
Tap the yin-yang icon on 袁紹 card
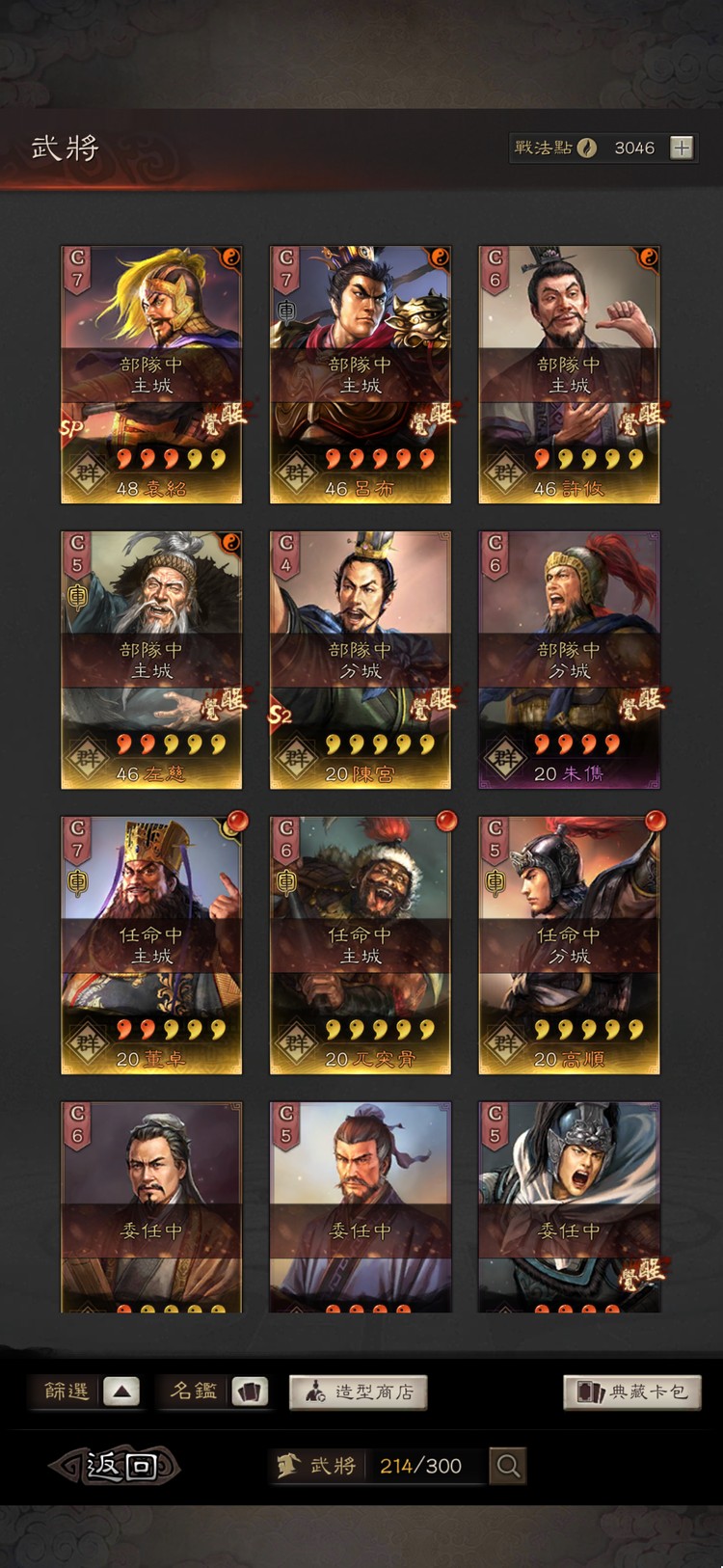click(231, 257)
